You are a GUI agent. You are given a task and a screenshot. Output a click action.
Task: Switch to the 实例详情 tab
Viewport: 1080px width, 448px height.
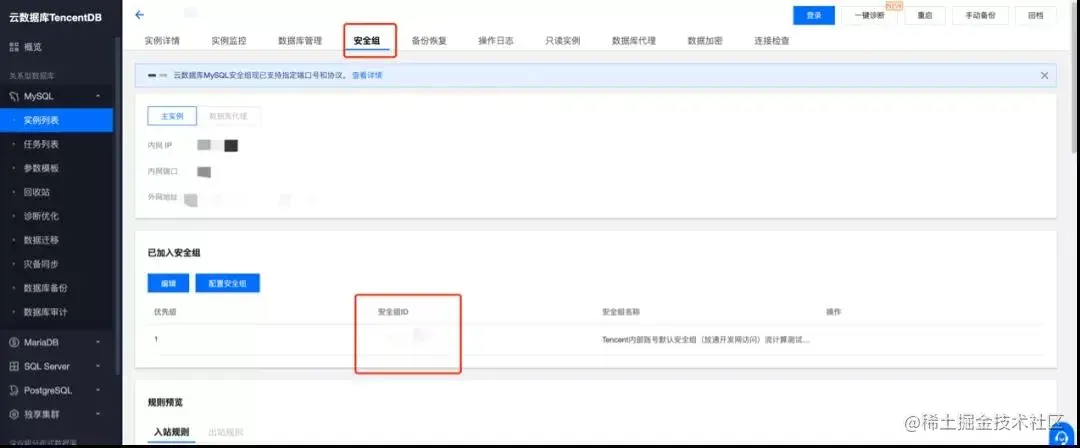pos(162,41)
